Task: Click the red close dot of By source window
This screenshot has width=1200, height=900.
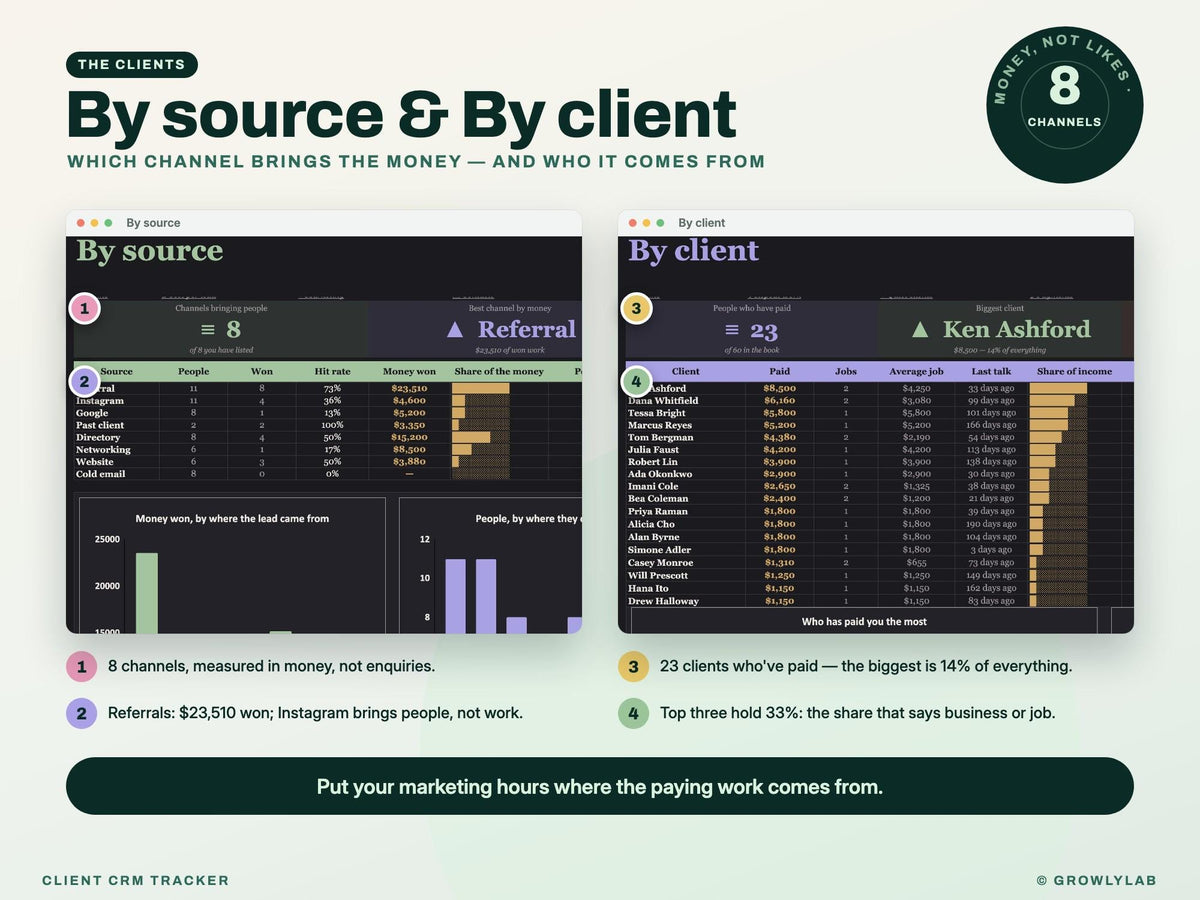Action: coord(80,223)
